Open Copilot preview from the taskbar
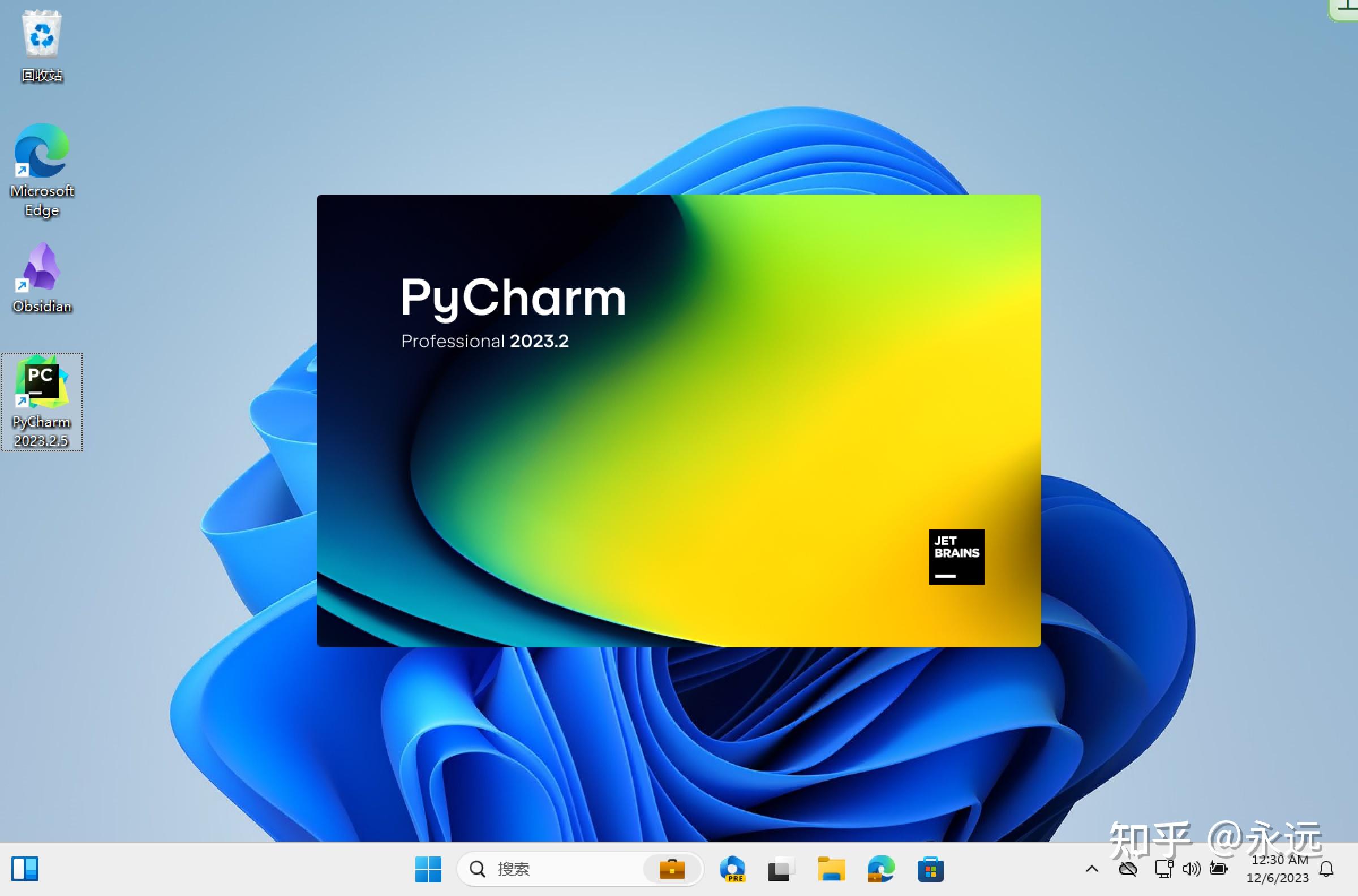 (732, 869)
